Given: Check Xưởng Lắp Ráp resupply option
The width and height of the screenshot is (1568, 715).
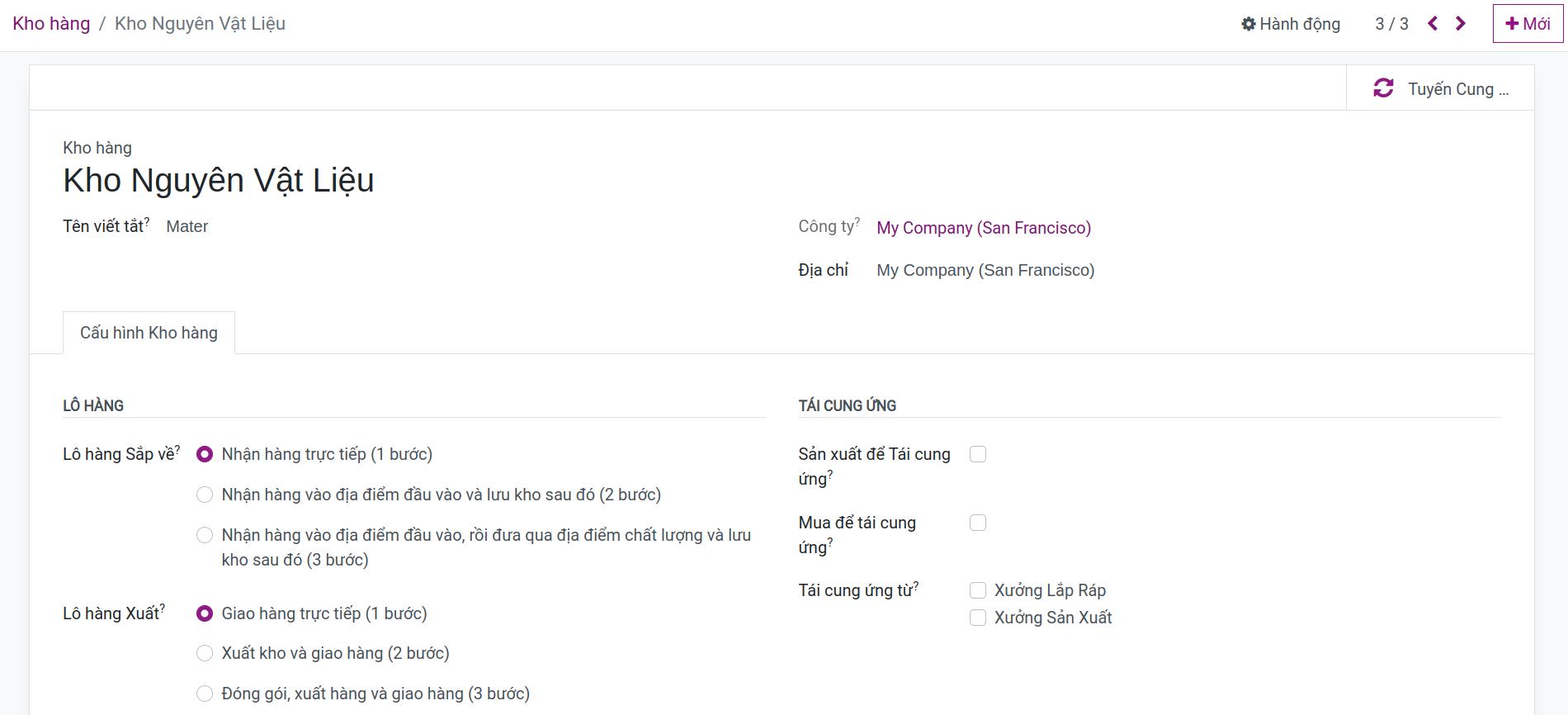Looking at the screenshot, I should tap(978, 590).
